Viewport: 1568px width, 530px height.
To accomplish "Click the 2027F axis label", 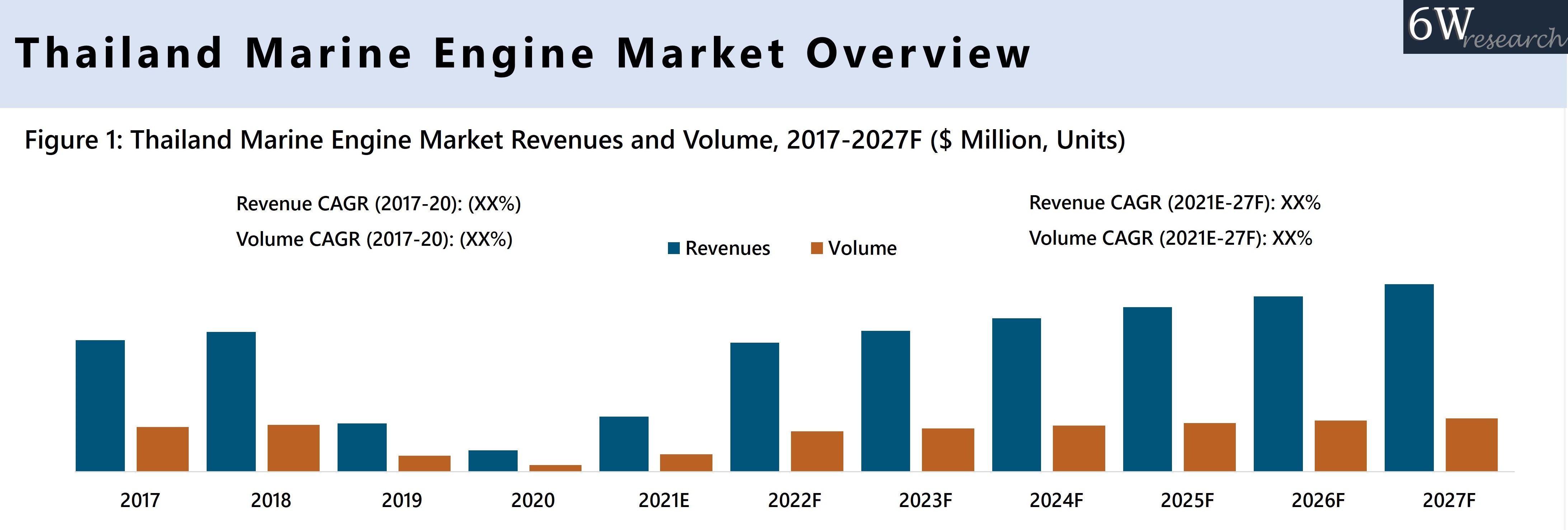I will point(1449,500).
